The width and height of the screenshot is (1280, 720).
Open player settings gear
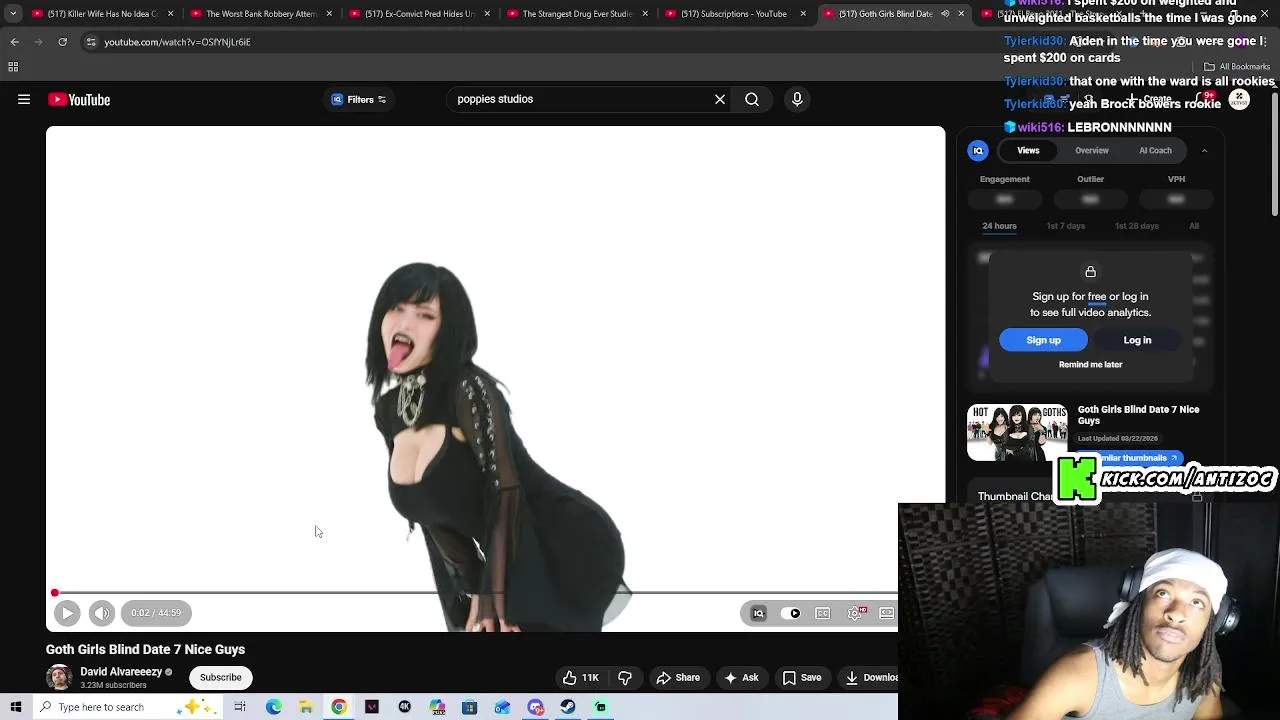855,613
